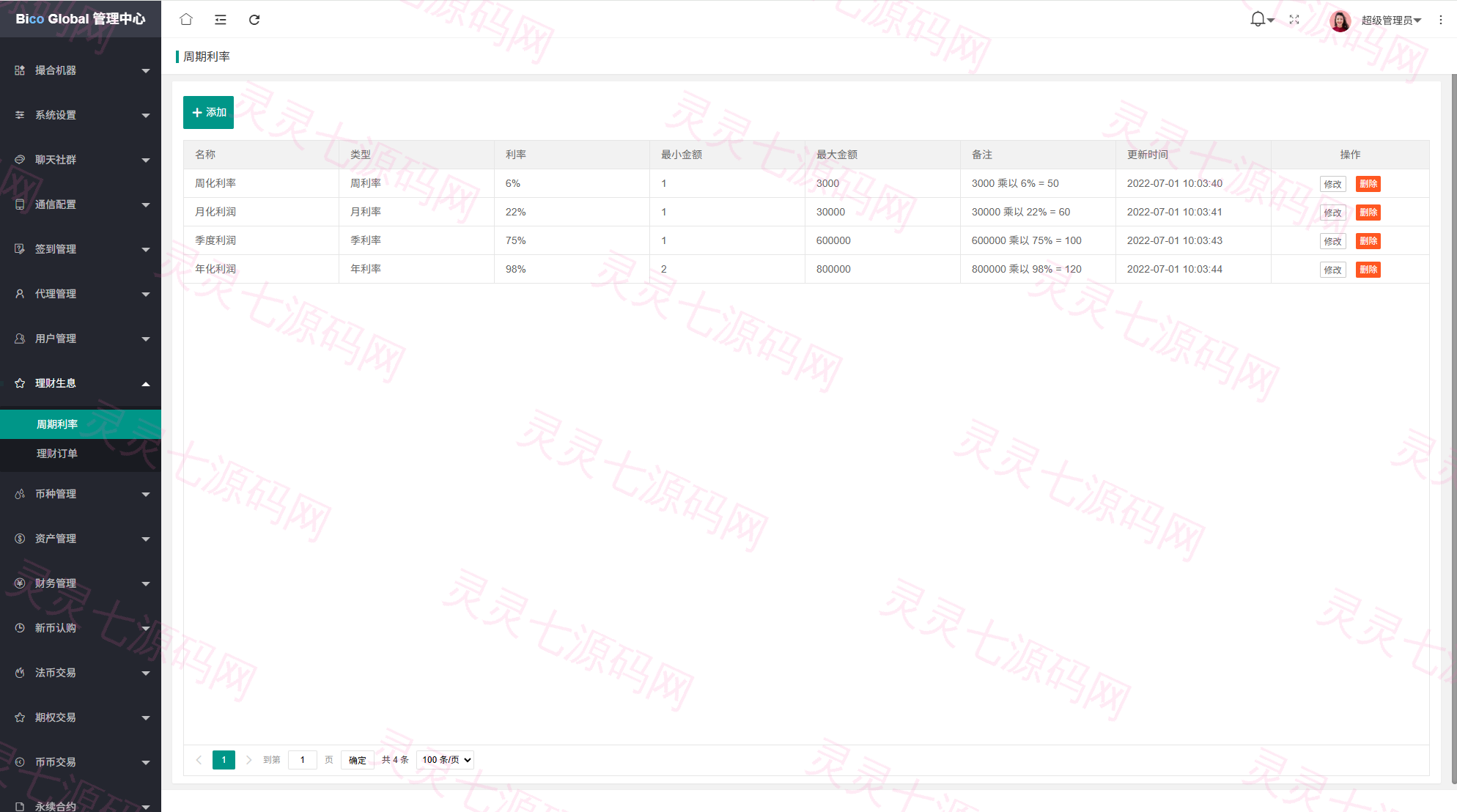Open the 理财订单 submenu item
The width and height of the screenshot is (1457, 812).
pos(81,454)
